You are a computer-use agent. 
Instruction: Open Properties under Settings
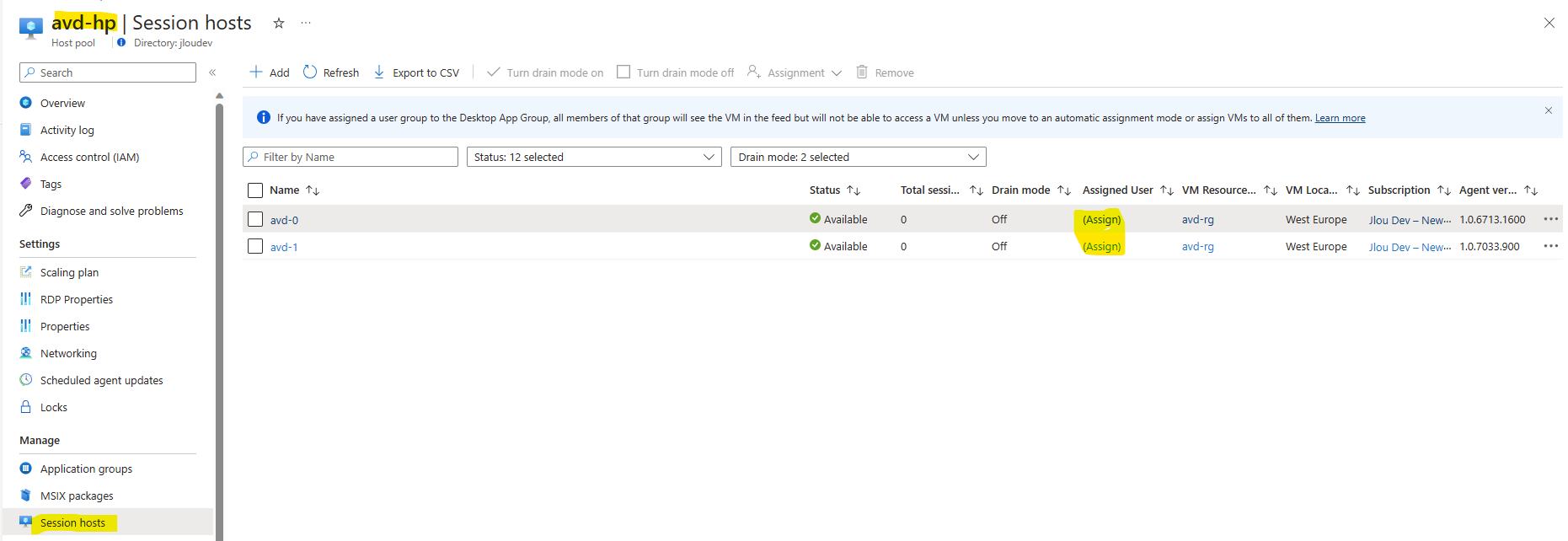click(65, 326)
